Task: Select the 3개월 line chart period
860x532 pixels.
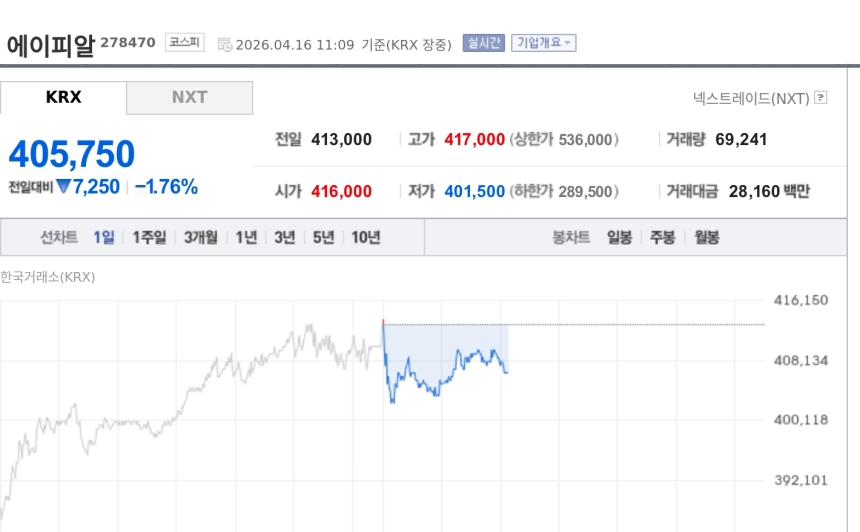Action: (x=200, y=237)
